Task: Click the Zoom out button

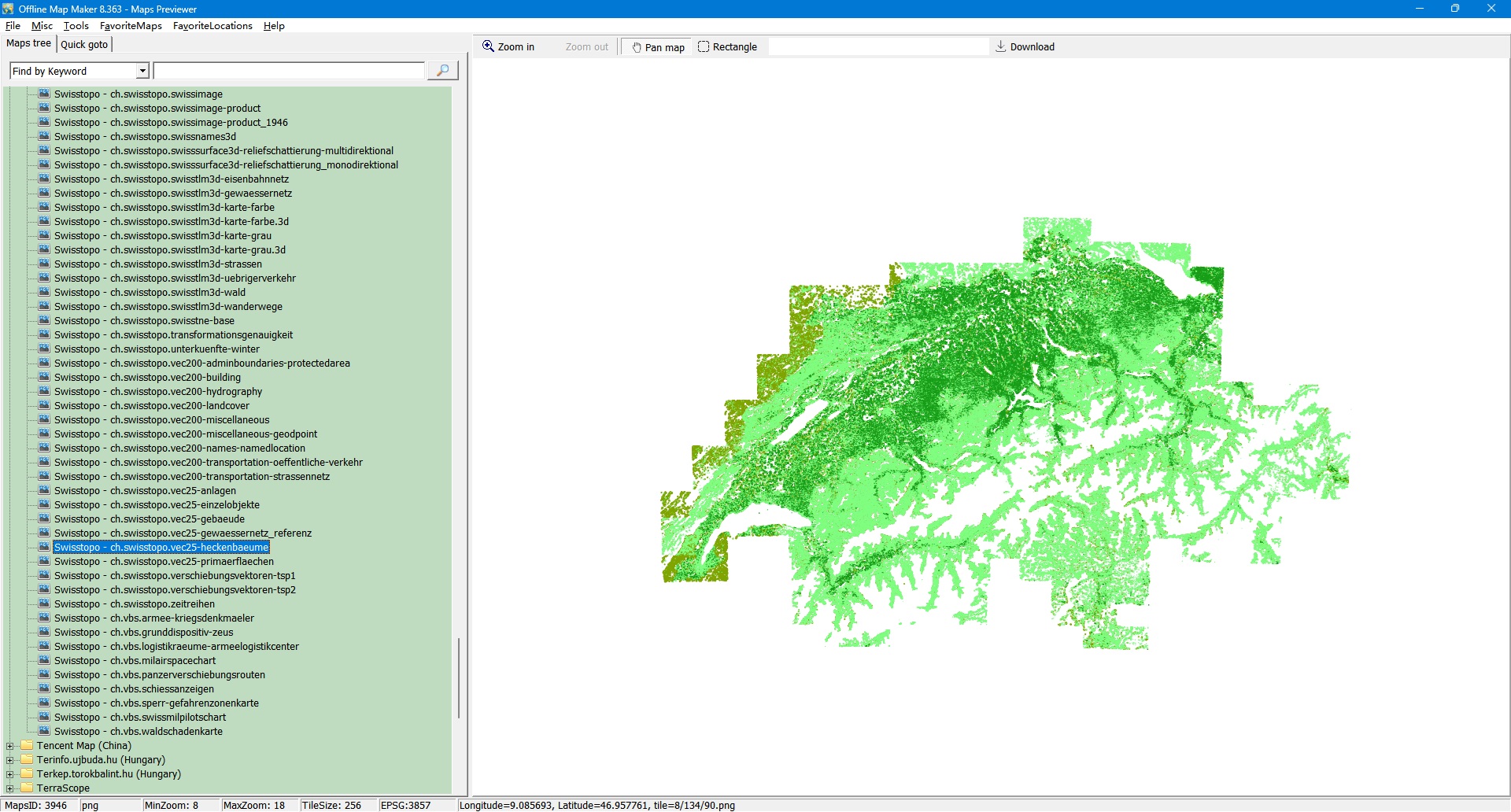Action: (586, 47)
